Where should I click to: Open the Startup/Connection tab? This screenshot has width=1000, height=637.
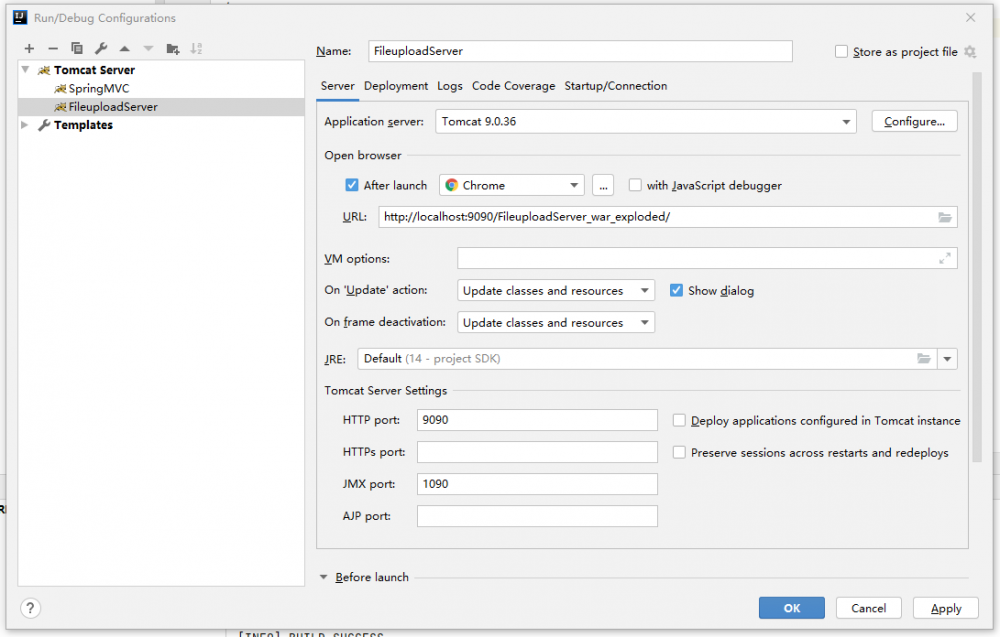pos(615,86)
